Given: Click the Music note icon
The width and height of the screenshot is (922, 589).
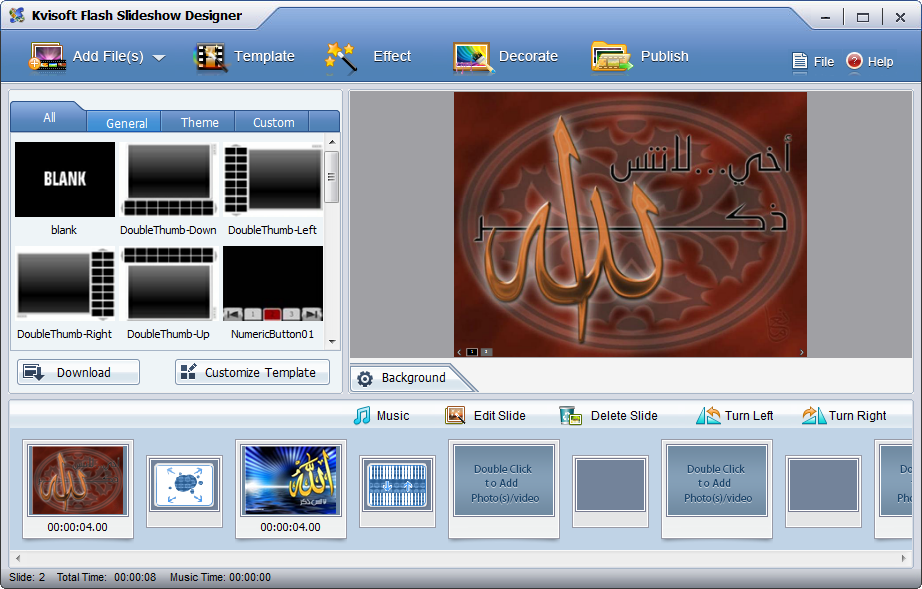Looking at the screenshot, I should tap(362, 416).
